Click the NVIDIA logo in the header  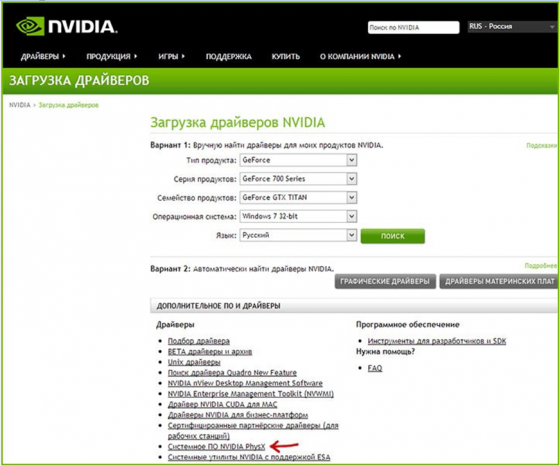click(x=67, y=26)
